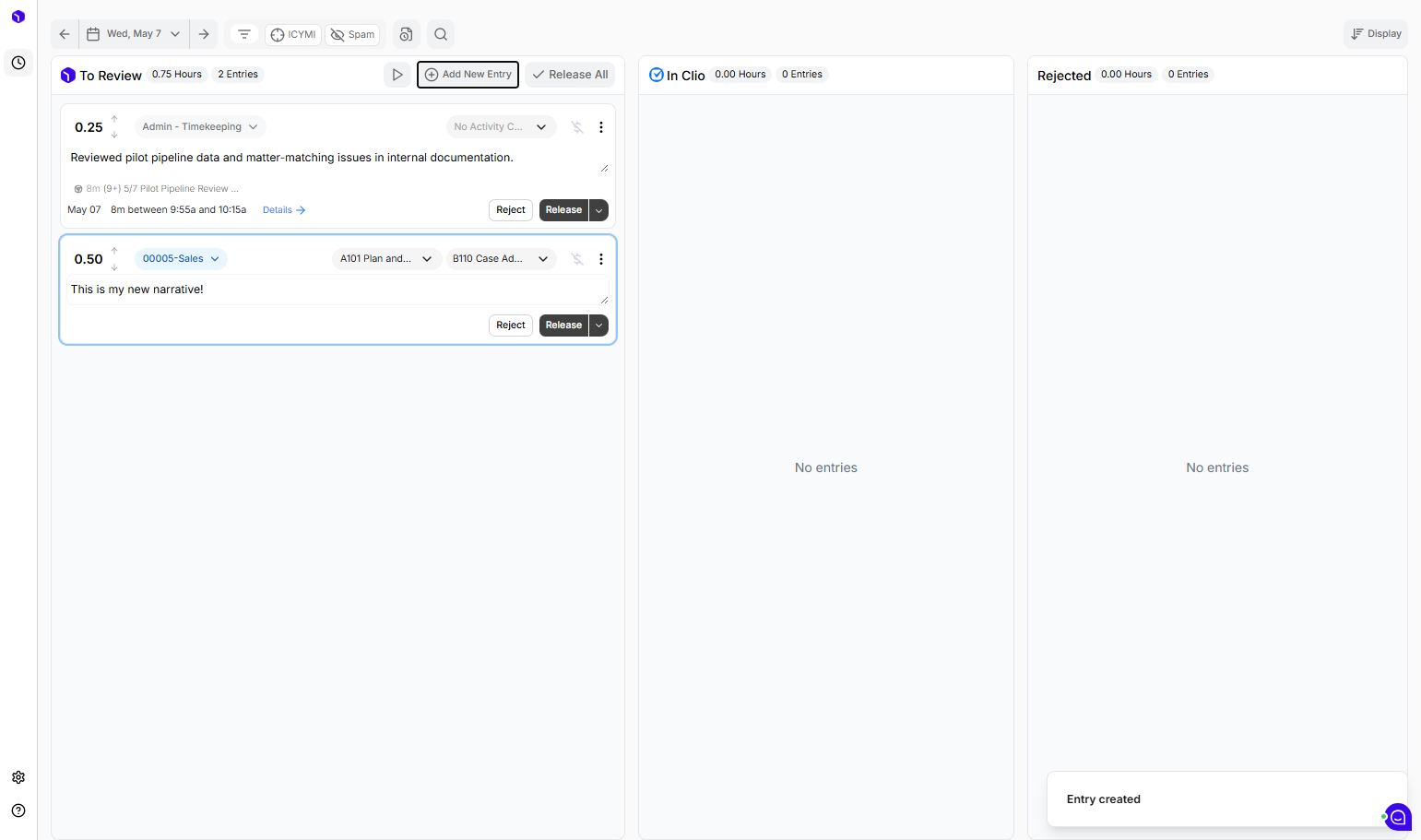Click no-charge icon on 0.25 entry
The width and height of the screenshot is (1421, 840).
pyautogui.click(x=577, y=127)
